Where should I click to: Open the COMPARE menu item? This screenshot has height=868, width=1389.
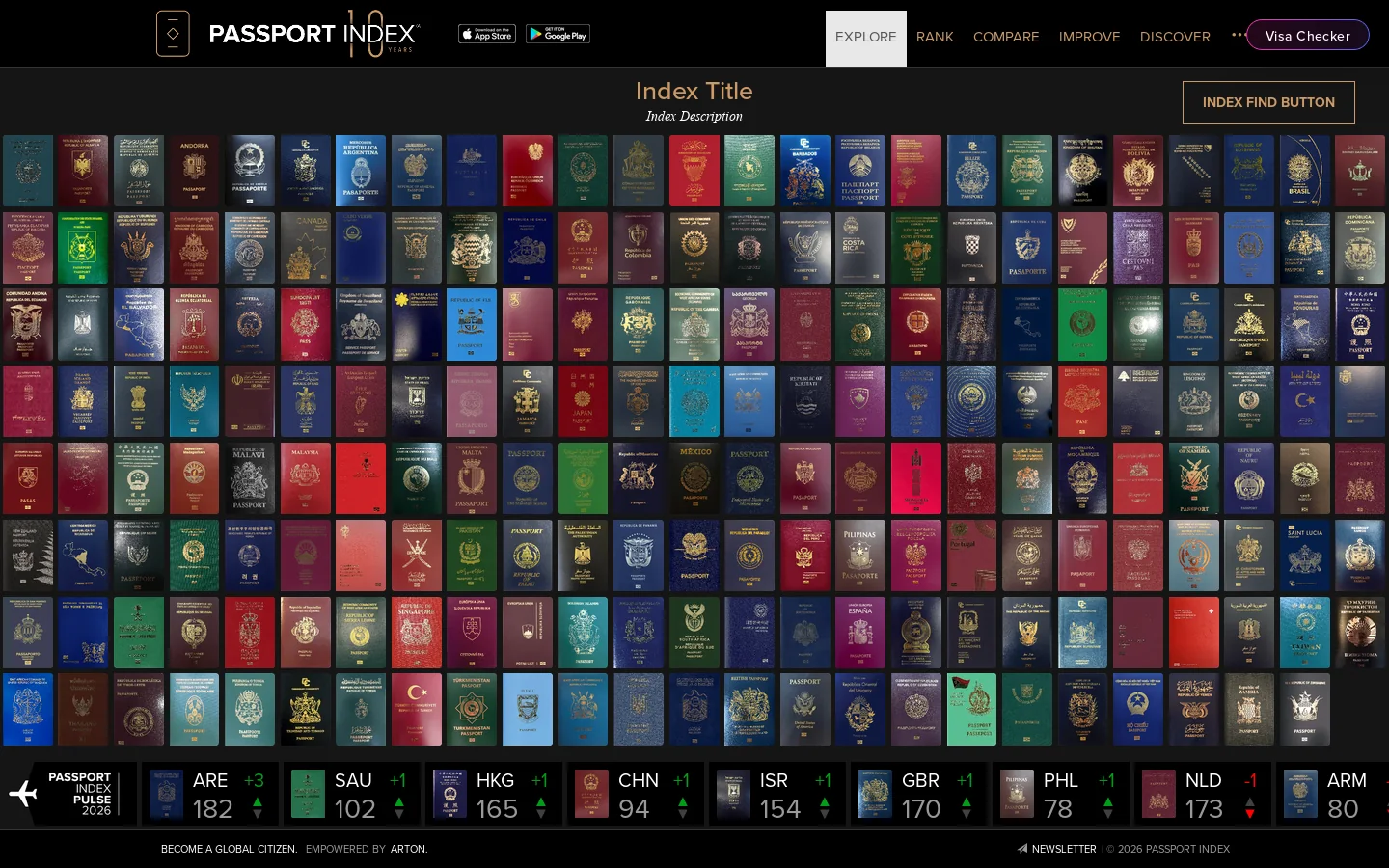1006,37
